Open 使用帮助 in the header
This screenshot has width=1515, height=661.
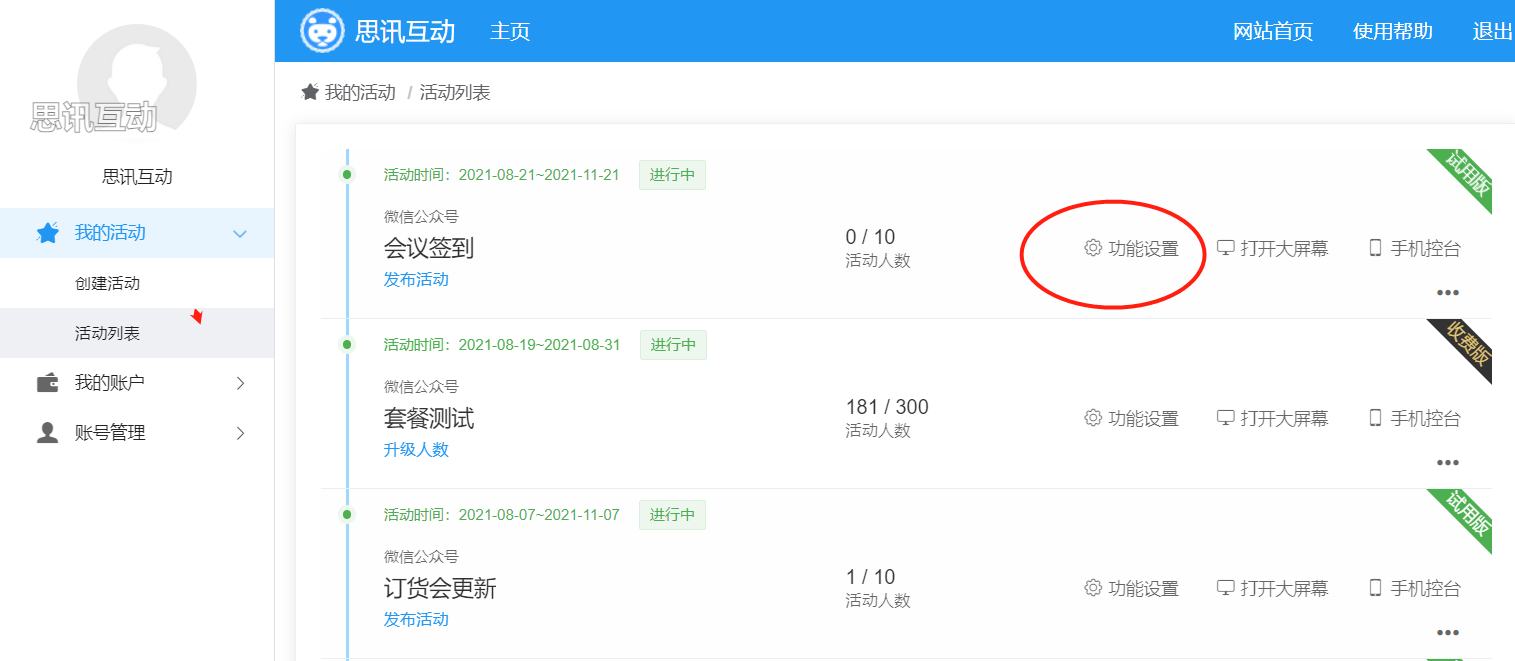(x=1393, y=31)
